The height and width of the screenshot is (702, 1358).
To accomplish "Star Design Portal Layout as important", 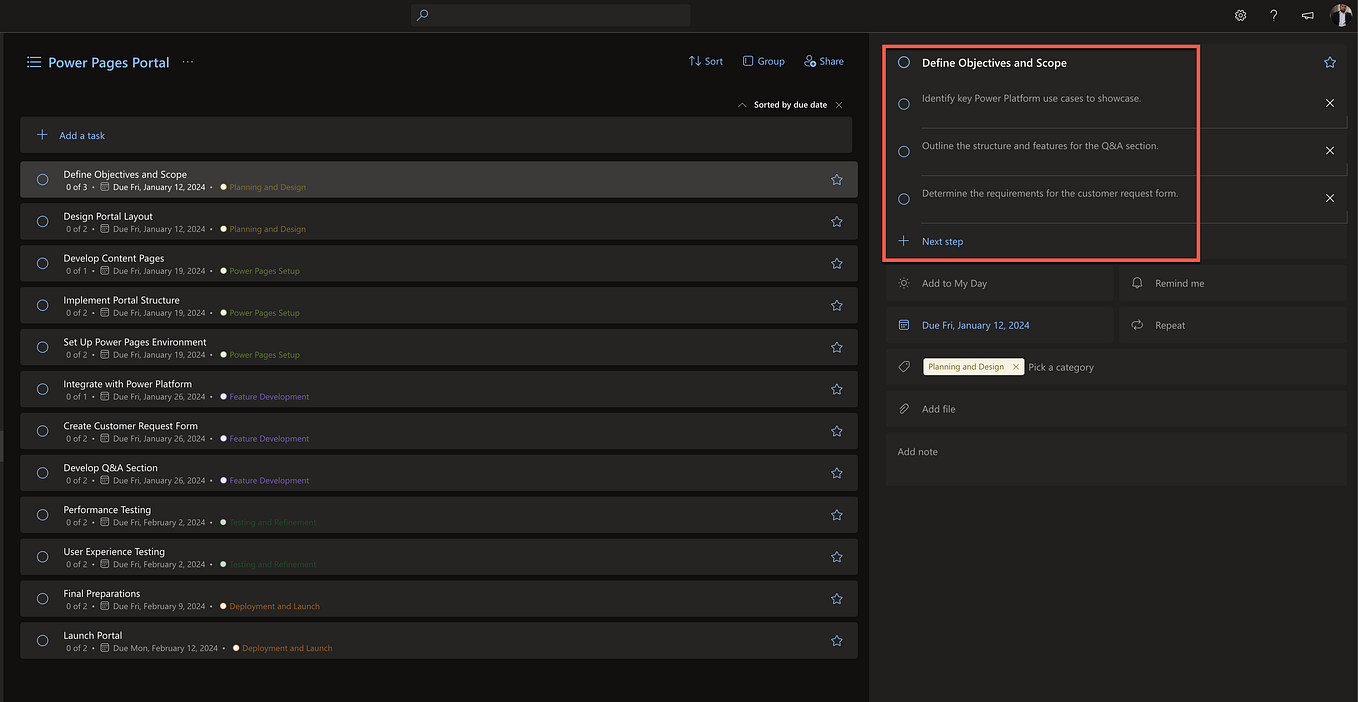I will pos(836,221).
